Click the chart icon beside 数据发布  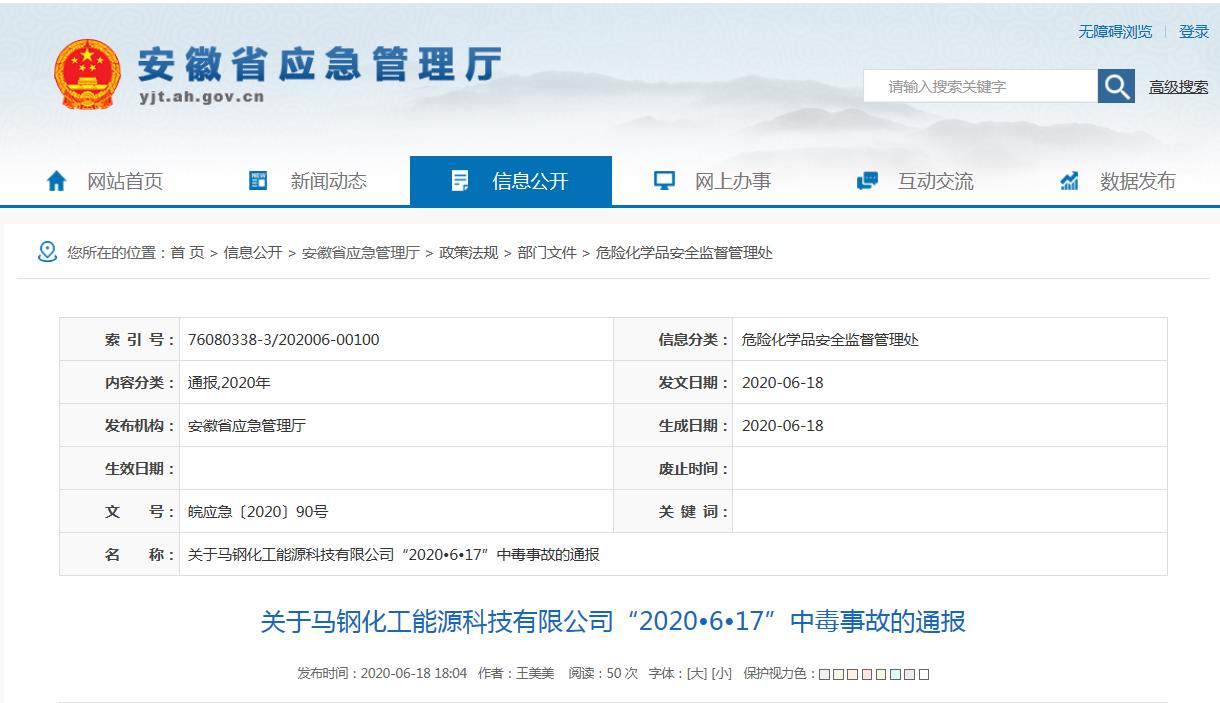click(x=1069, y=181)
